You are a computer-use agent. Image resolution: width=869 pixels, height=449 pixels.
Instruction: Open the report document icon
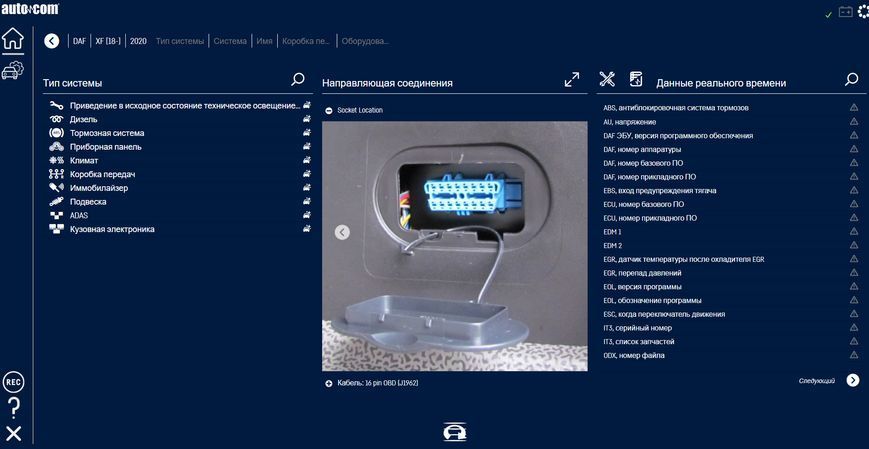(636, 79)
